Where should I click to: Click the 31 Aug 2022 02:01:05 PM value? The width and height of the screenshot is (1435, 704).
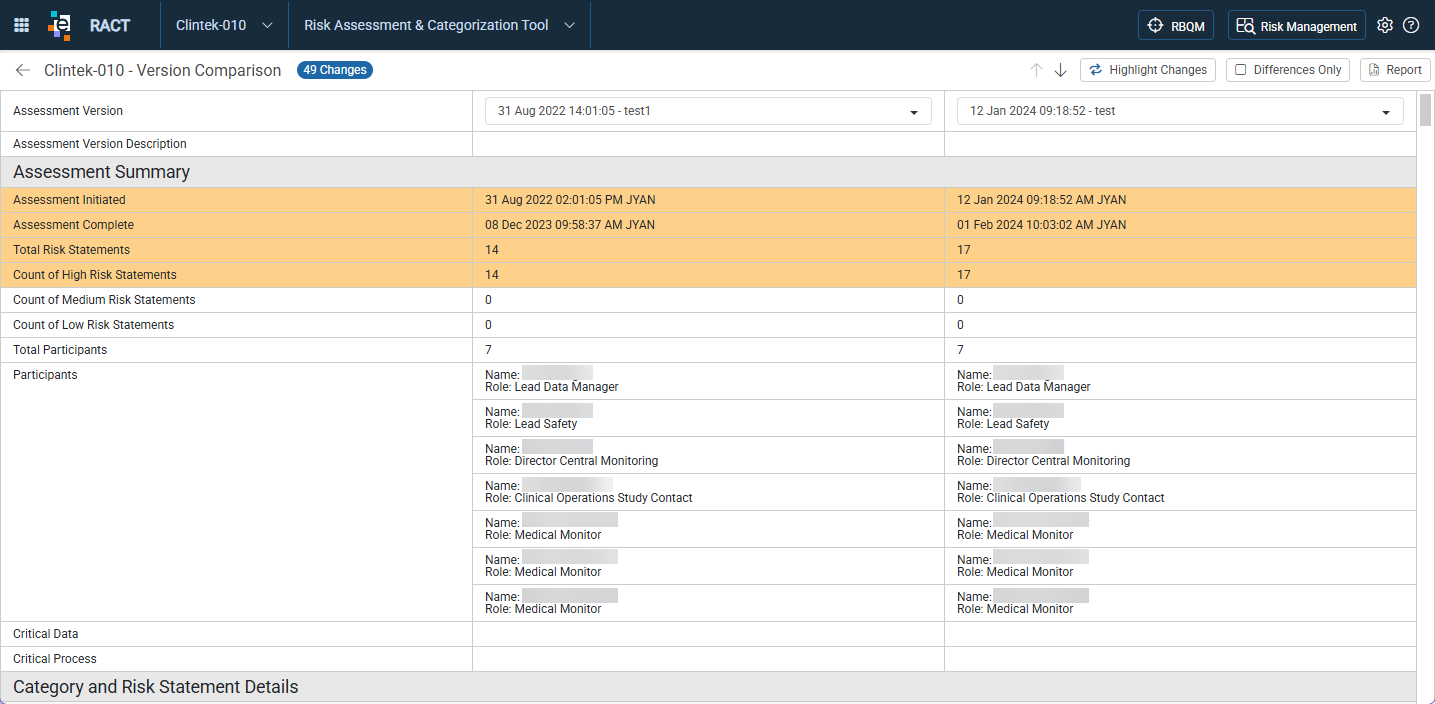(x=570, y=200)
